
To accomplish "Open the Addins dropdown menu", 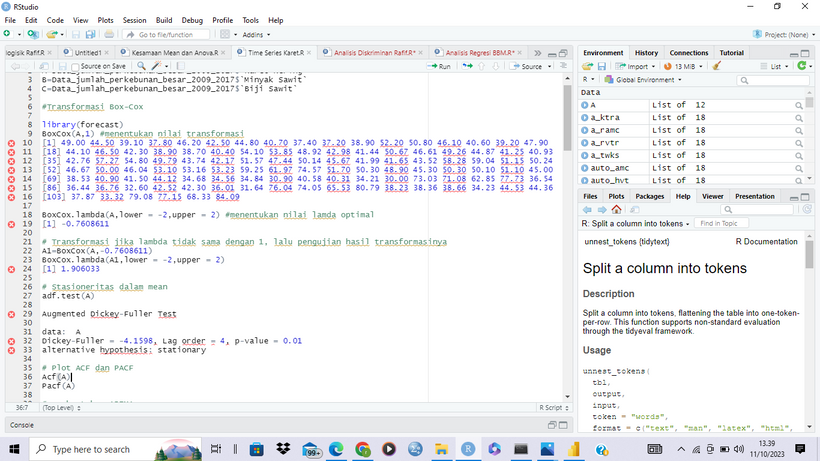I will click(x=256, y=34).
